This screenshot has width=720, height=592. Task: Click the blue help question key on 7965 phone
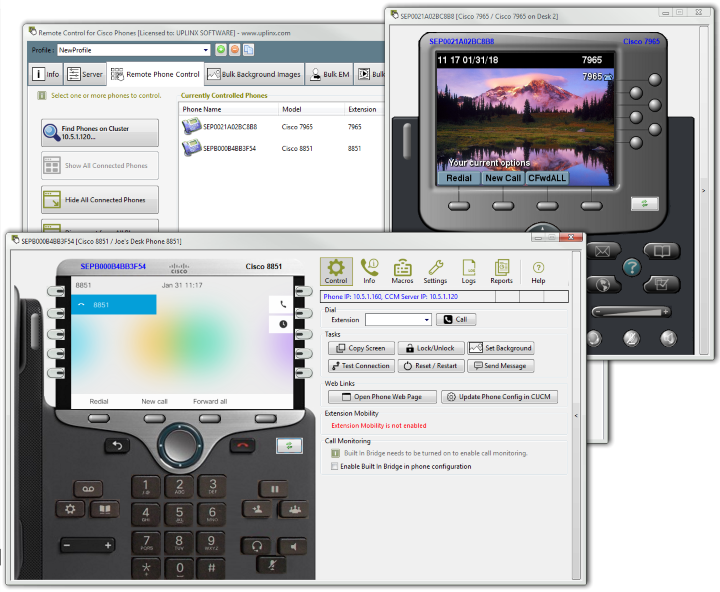coord(632,267)
